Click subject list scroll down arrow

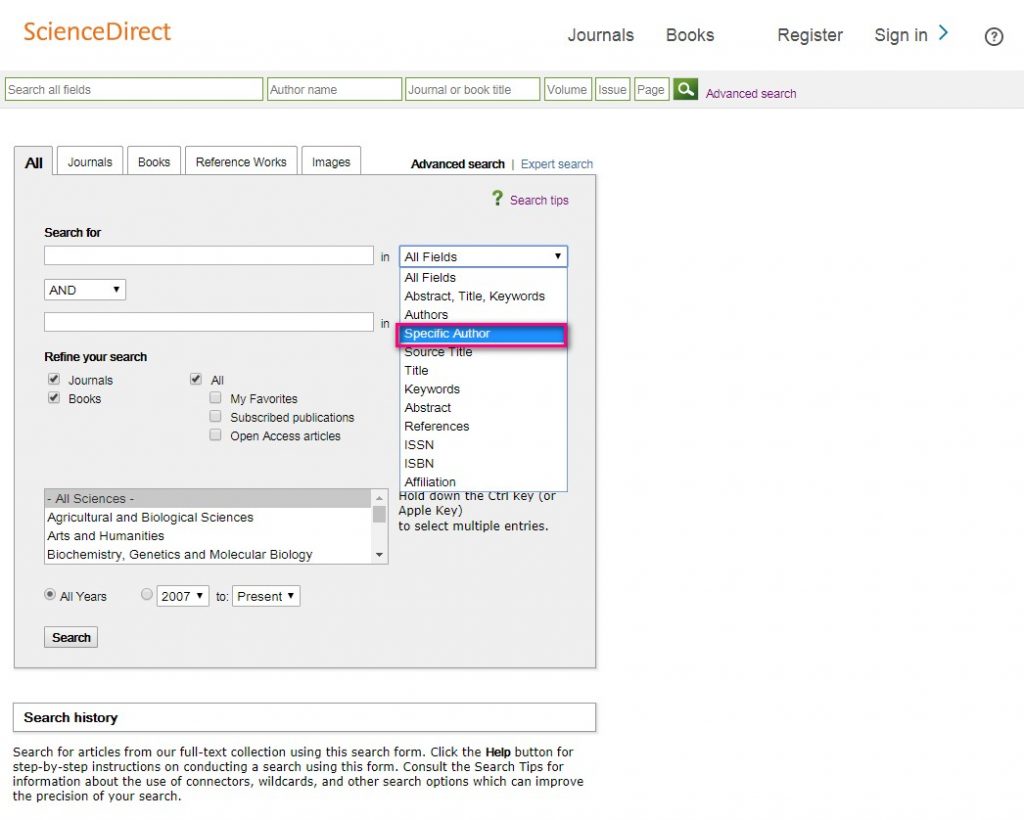pos(379,555)
